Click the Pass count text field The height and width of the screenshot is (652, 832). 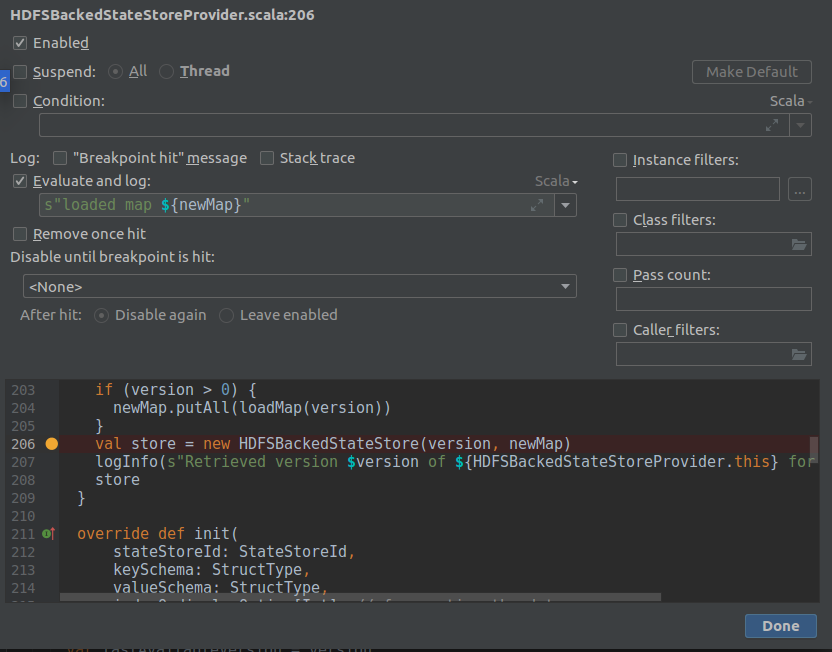[714, 299]
